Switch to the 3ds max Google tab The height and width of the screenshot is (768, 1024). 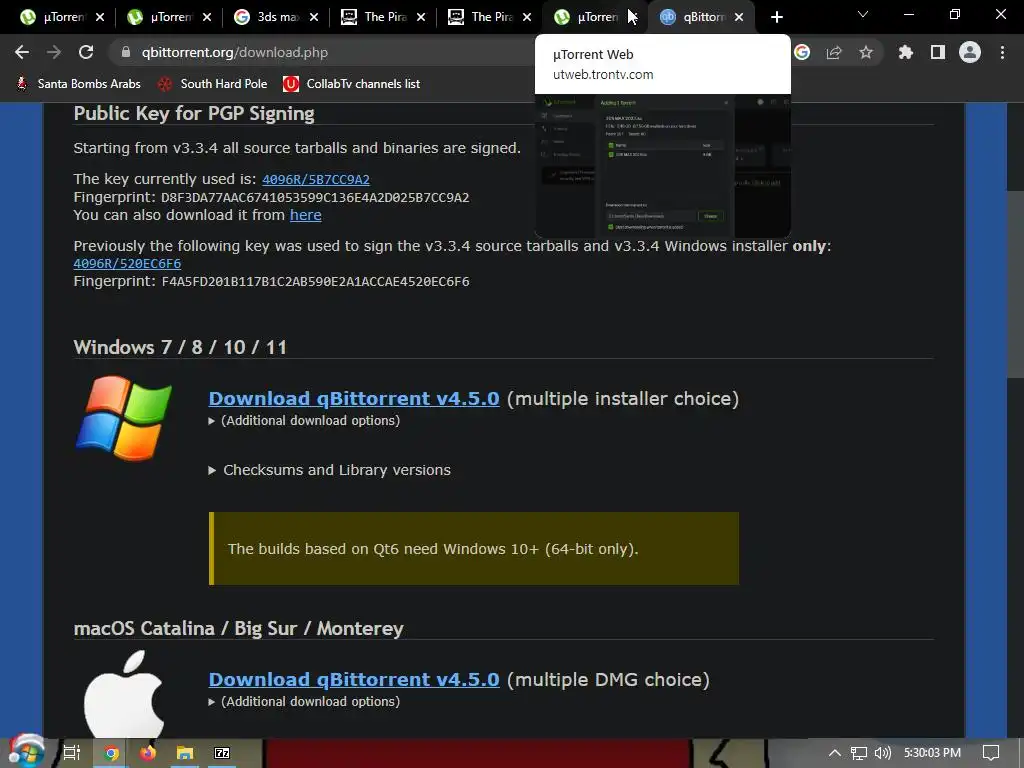[277, 17]
